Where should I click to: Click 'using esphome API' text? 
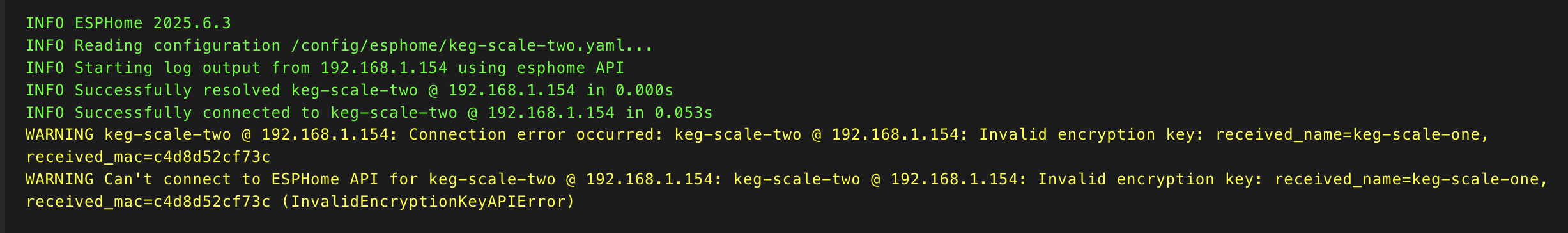tap(541, 68)
